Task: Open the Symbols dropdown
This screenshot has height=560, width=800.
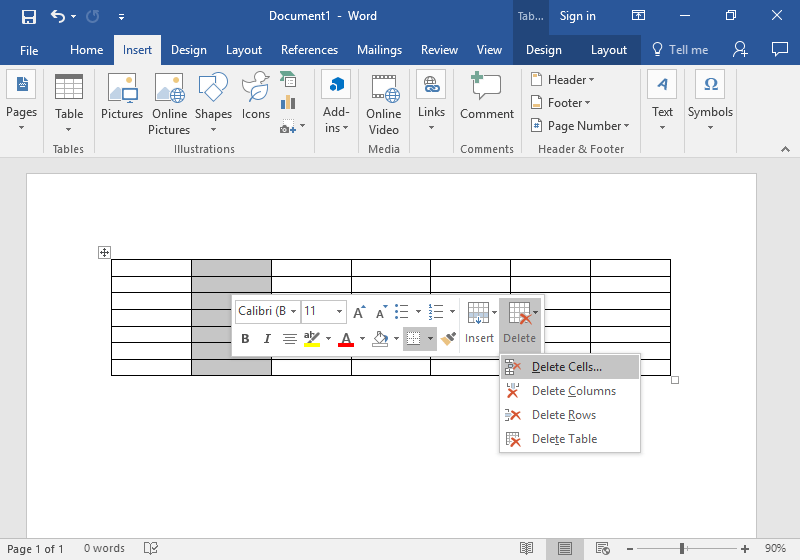Action: click(710, 102)
